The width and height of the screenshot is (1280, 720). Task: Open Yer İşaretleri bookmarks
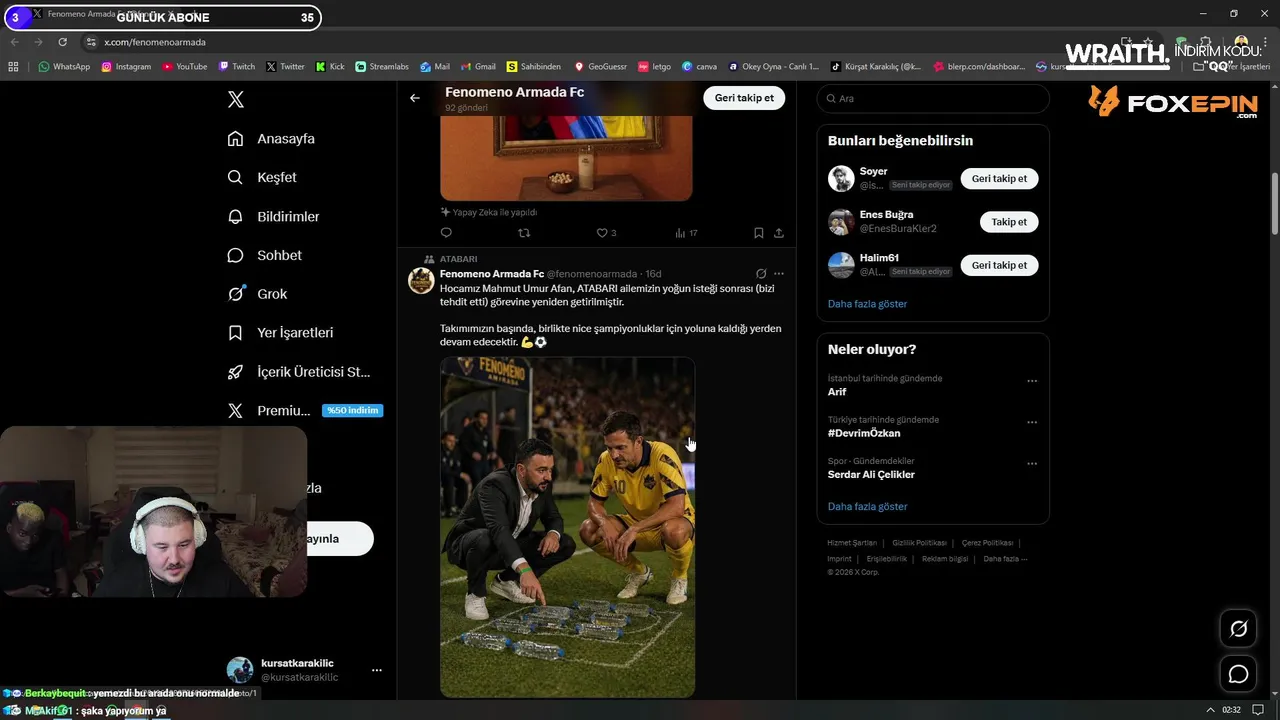(281, 332)
